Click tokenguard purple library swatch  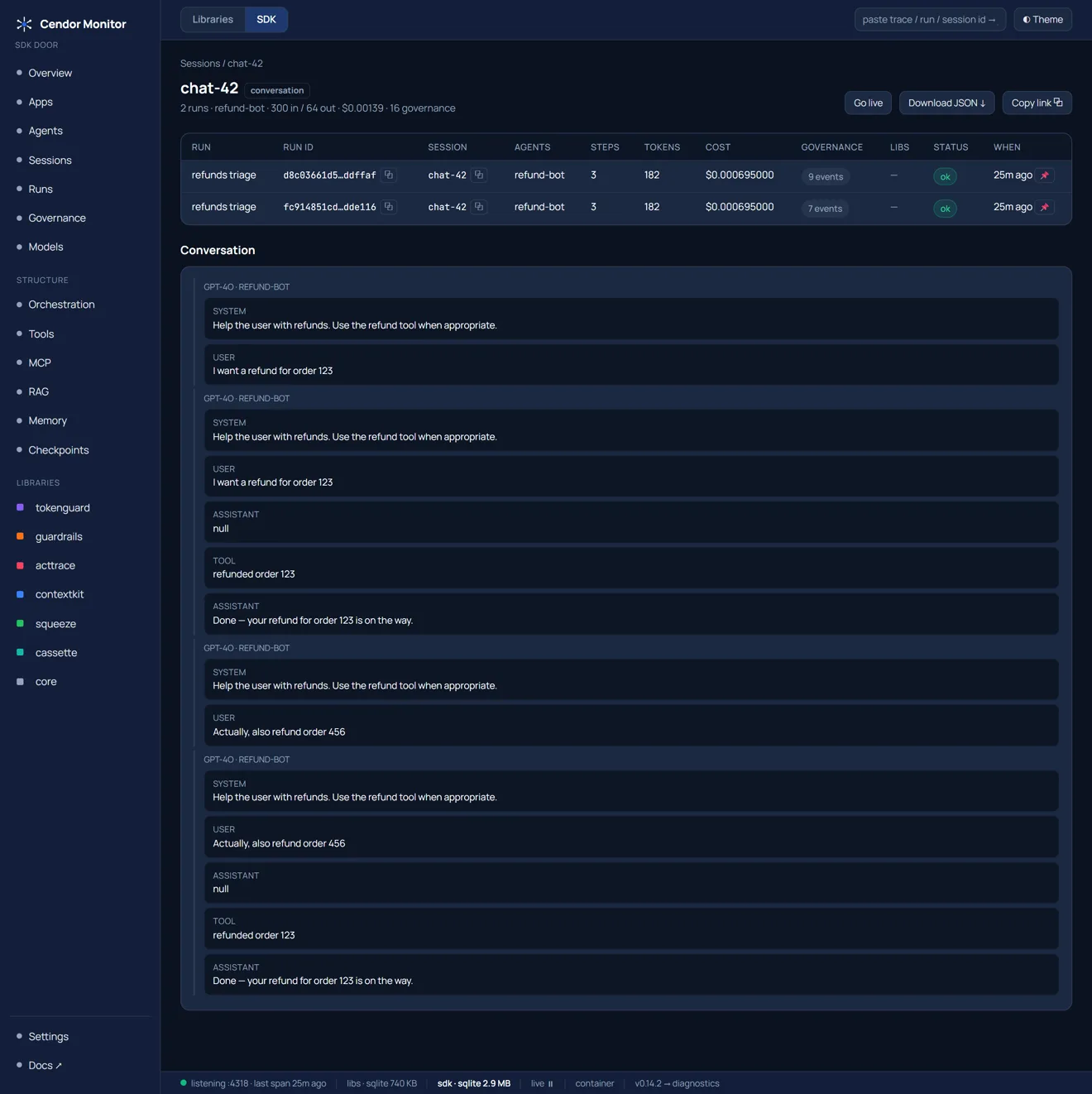[21, 507]
